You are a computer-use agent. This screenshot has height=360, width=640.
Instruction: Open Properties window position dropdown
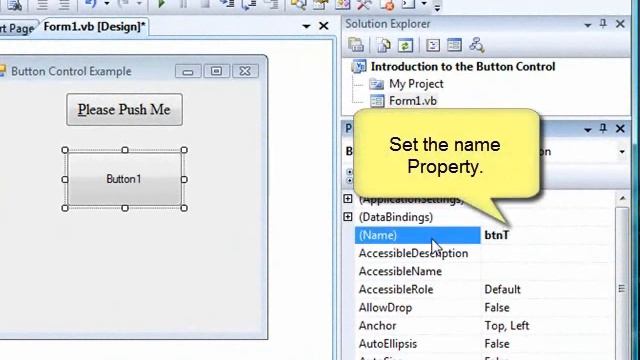tap(588, 130)
